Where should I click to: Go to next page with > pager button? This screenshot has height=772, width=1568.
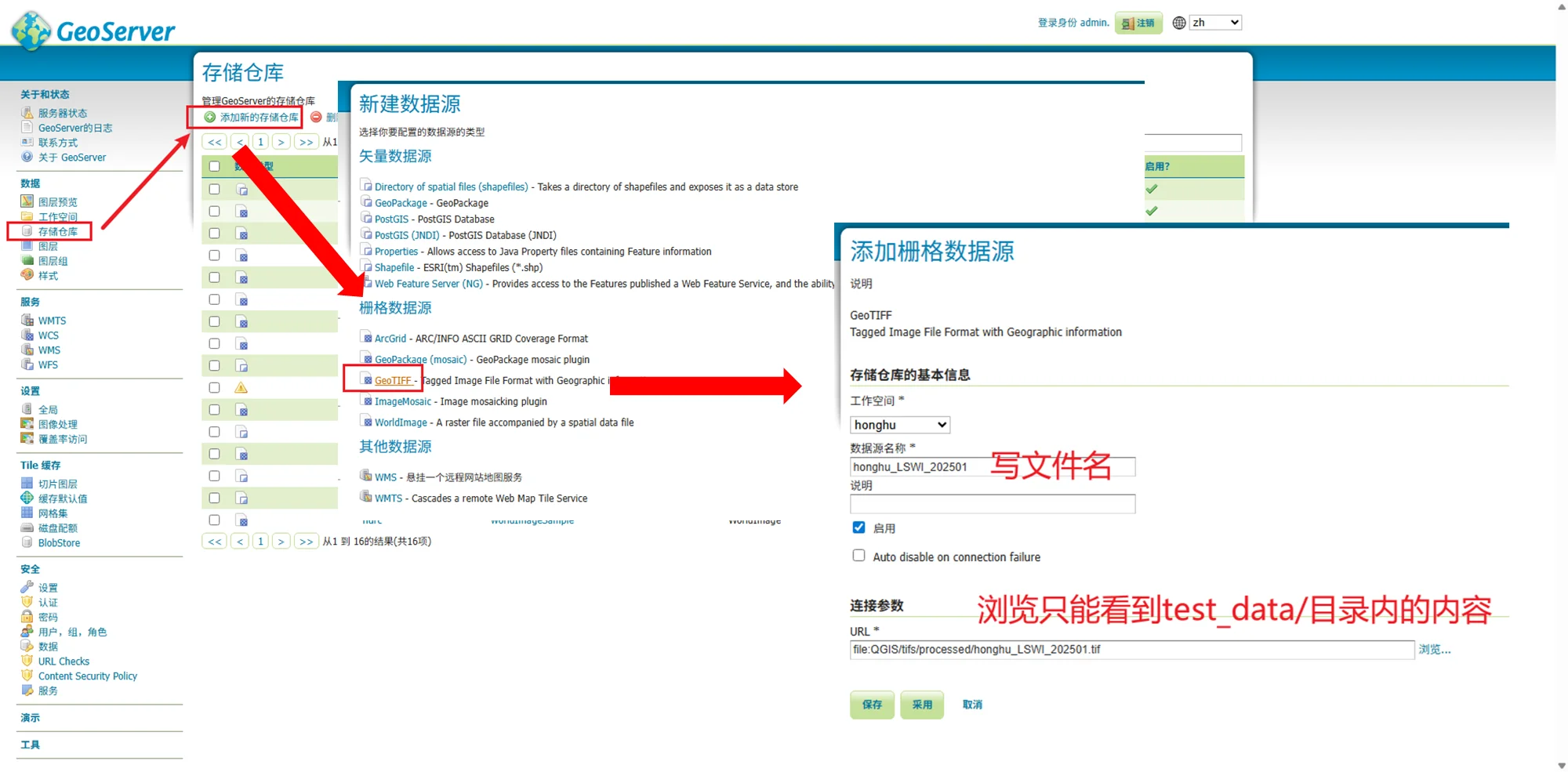pos(281,142)
